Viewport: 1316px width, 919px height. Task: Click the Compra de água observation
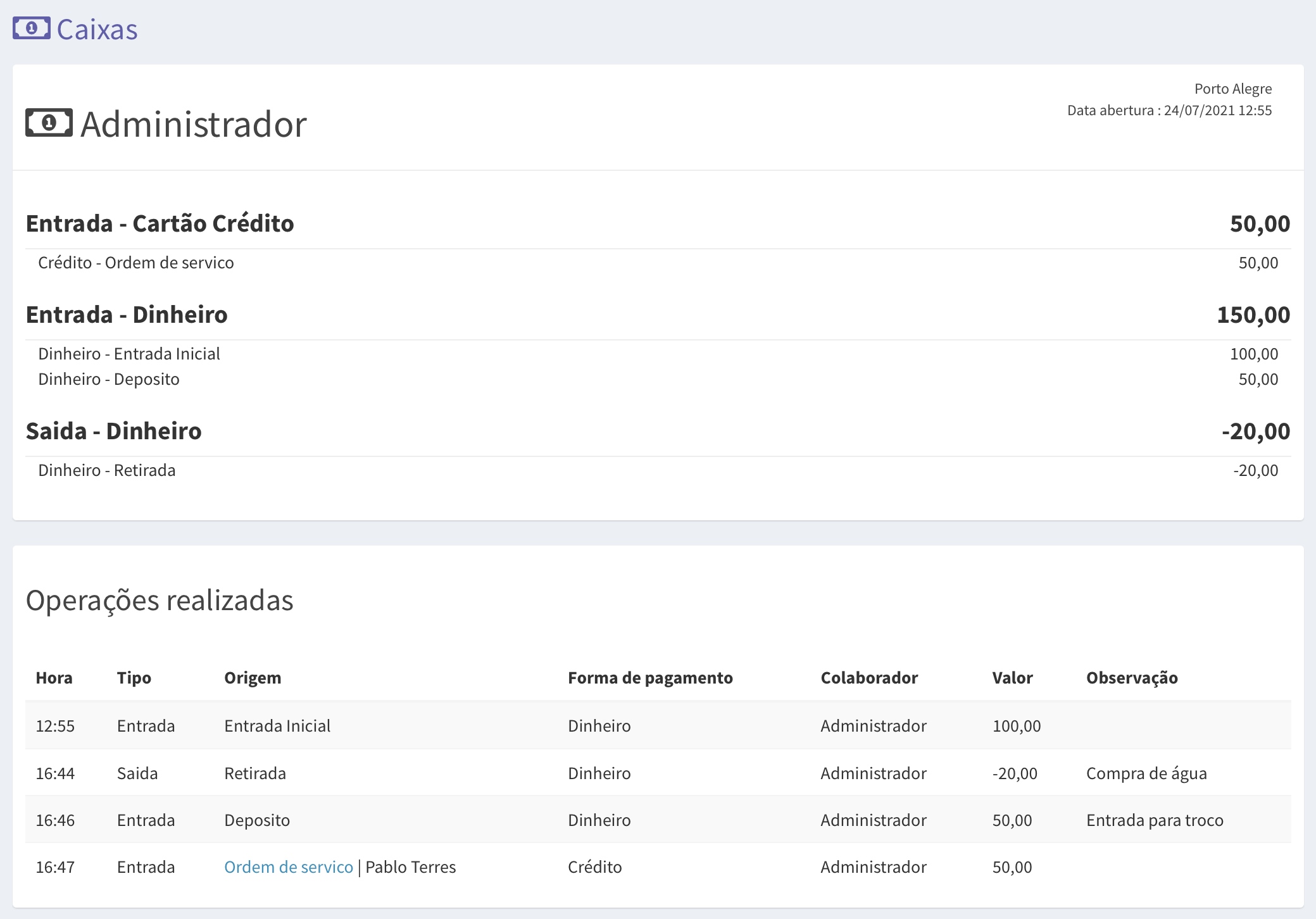[x=1146, y=773]
